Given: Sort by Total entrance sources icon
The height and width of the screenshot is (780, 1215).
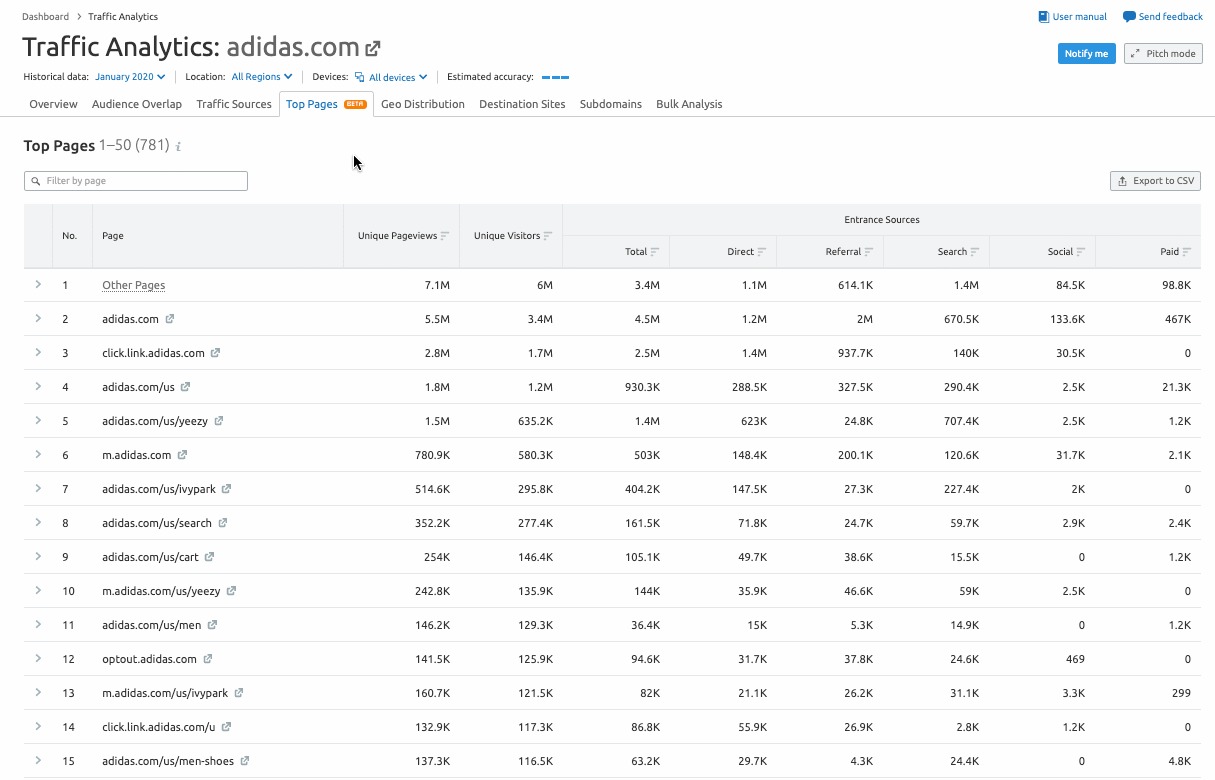Looking at the screenshot, I should coord(655,252).
